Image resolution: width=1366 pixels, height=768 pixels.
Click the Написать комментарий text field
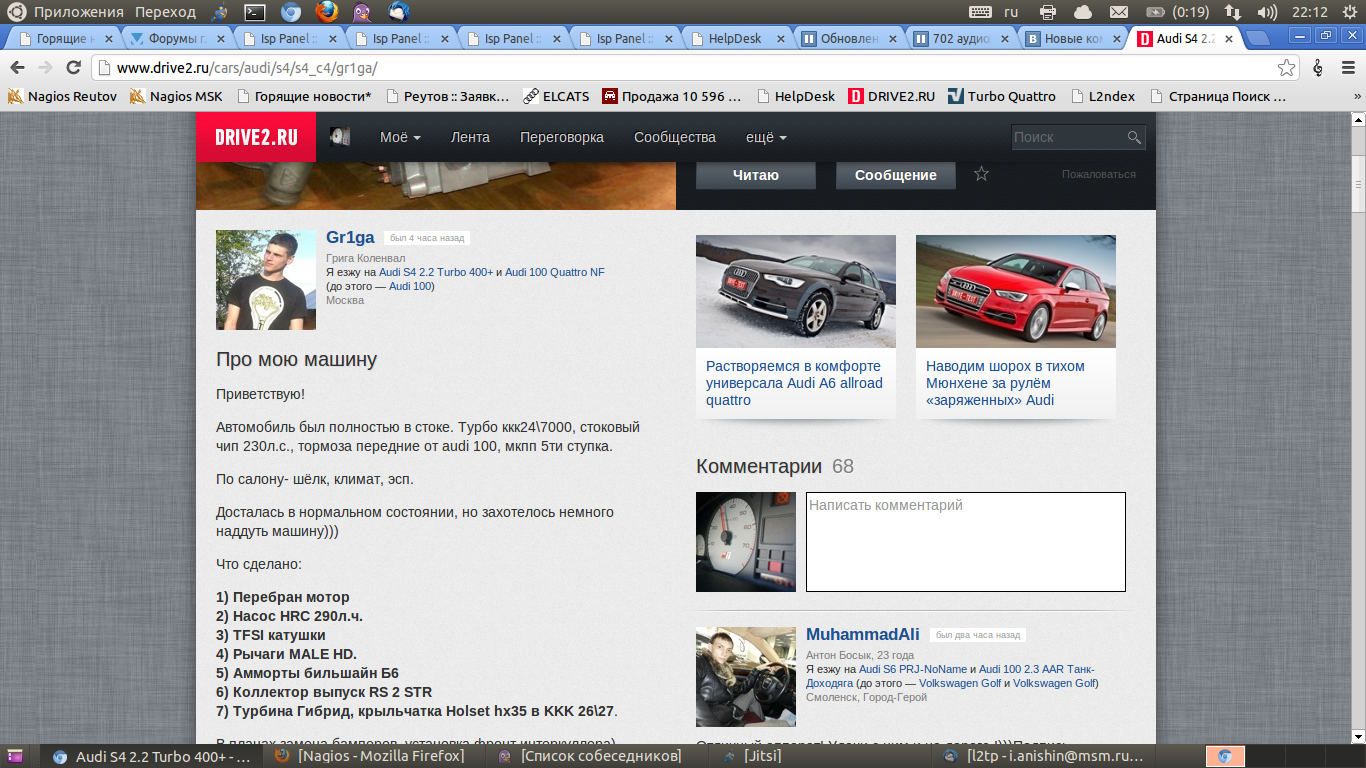[965, 541]
